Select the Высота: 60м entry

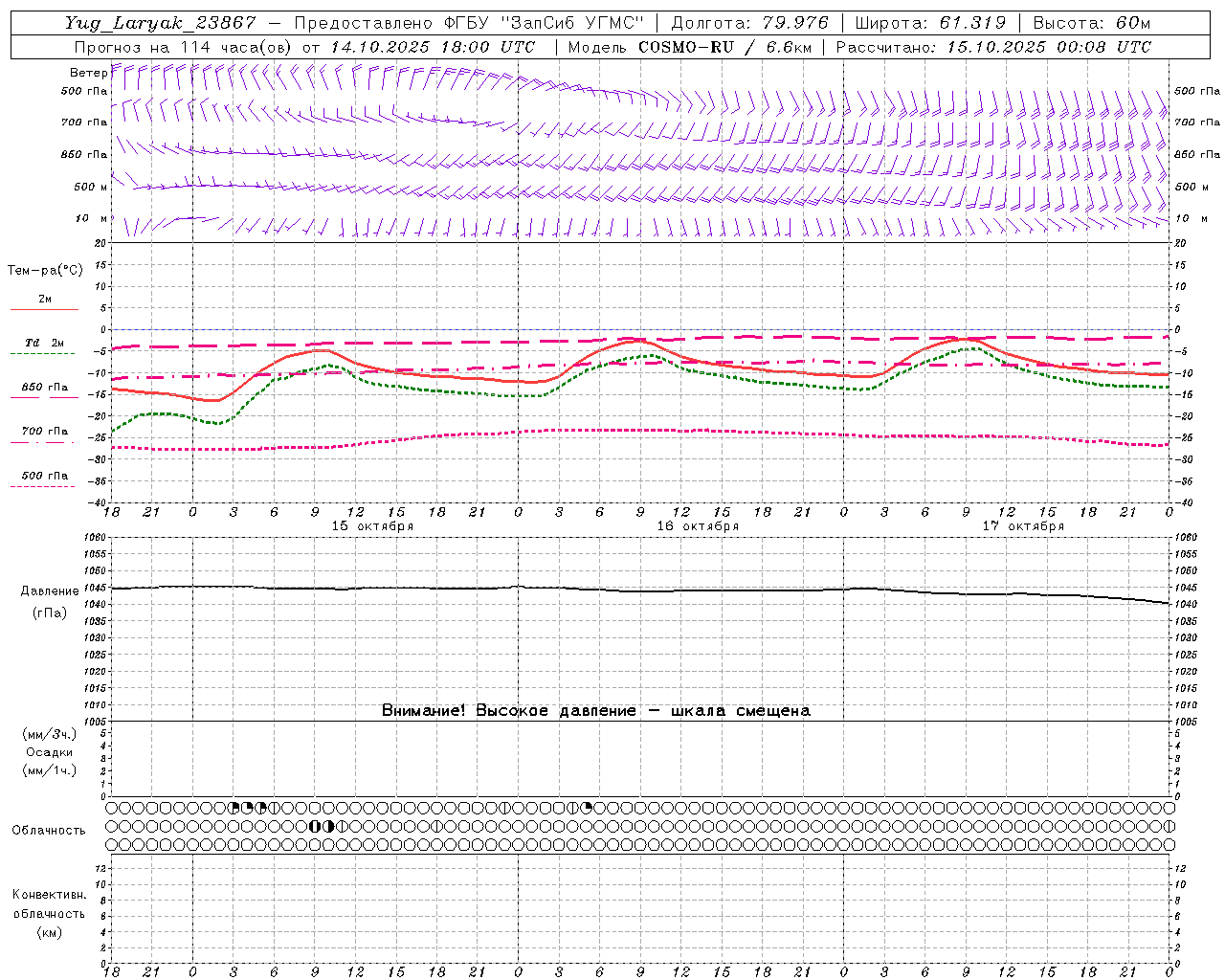click(x=1091, y=23)
